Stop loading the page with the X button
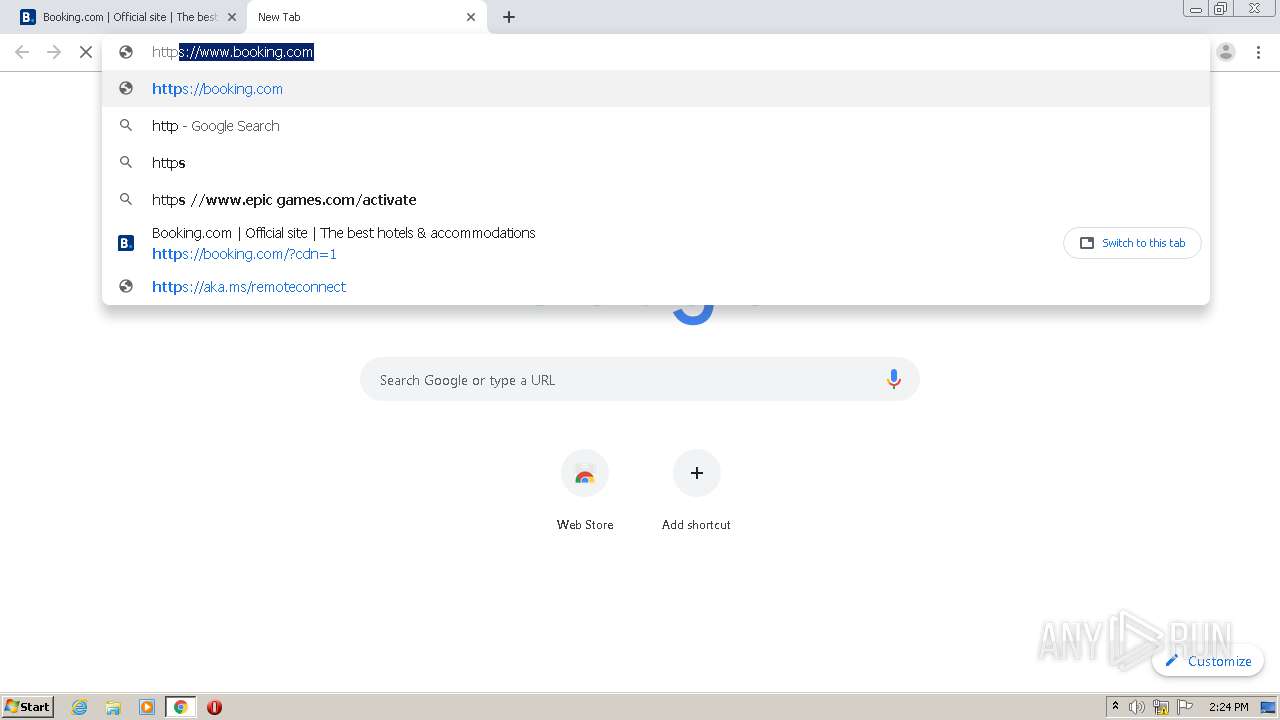Image resolution: width=1280 pixels, height=720 pixels. click(86, 52)
